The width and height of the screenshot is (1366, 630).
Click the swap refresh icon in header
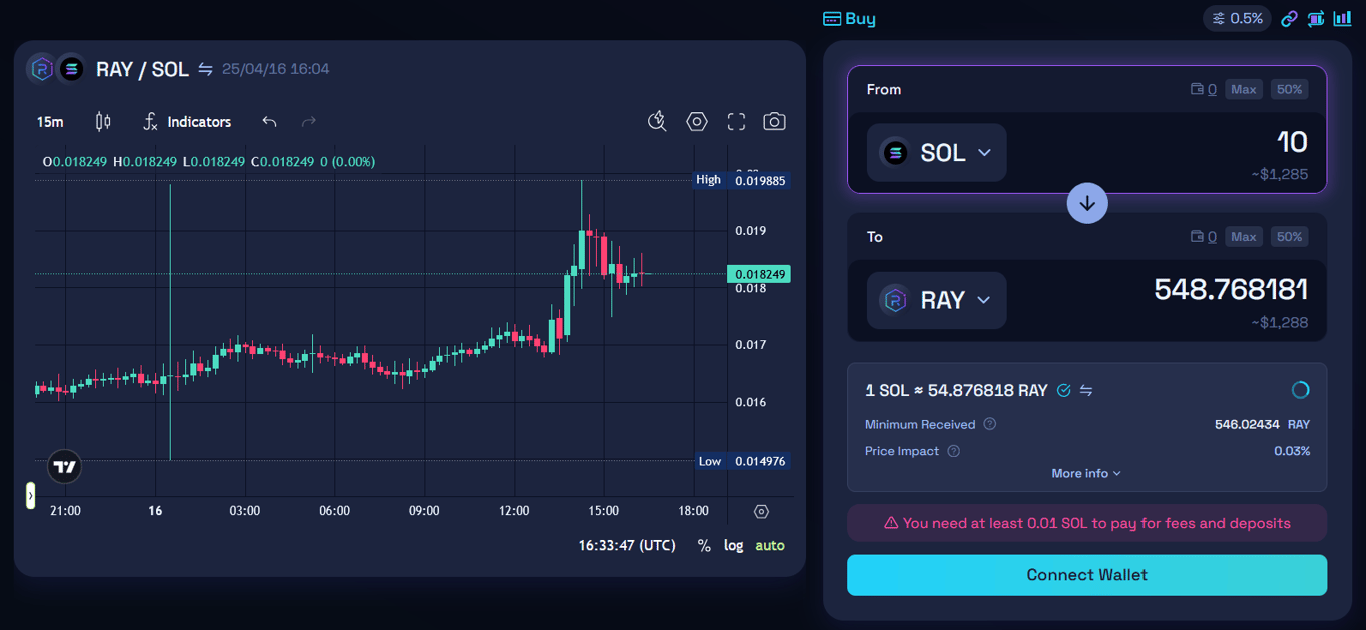pyautogui.click(x=207, y=68)
